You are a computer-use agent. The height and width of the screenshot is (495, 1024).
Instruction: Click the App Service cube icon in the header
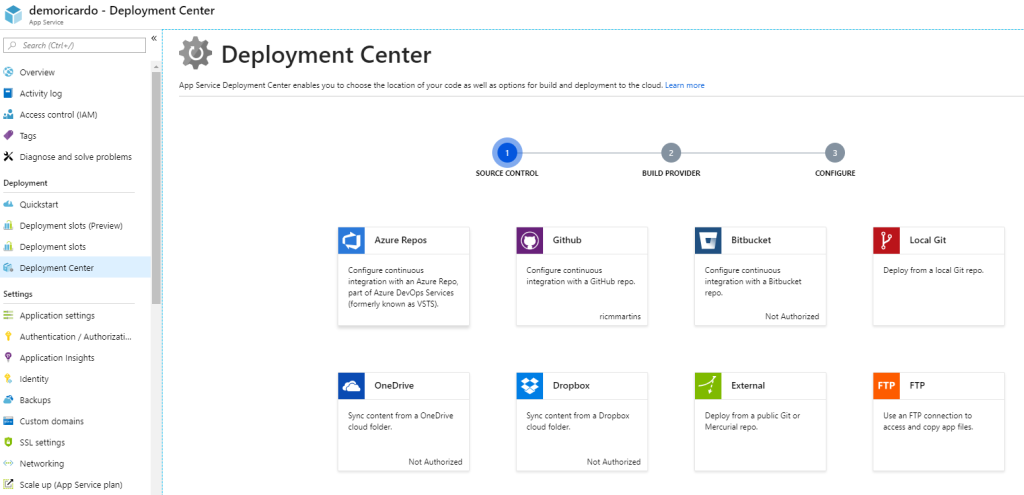pos(13,15)
